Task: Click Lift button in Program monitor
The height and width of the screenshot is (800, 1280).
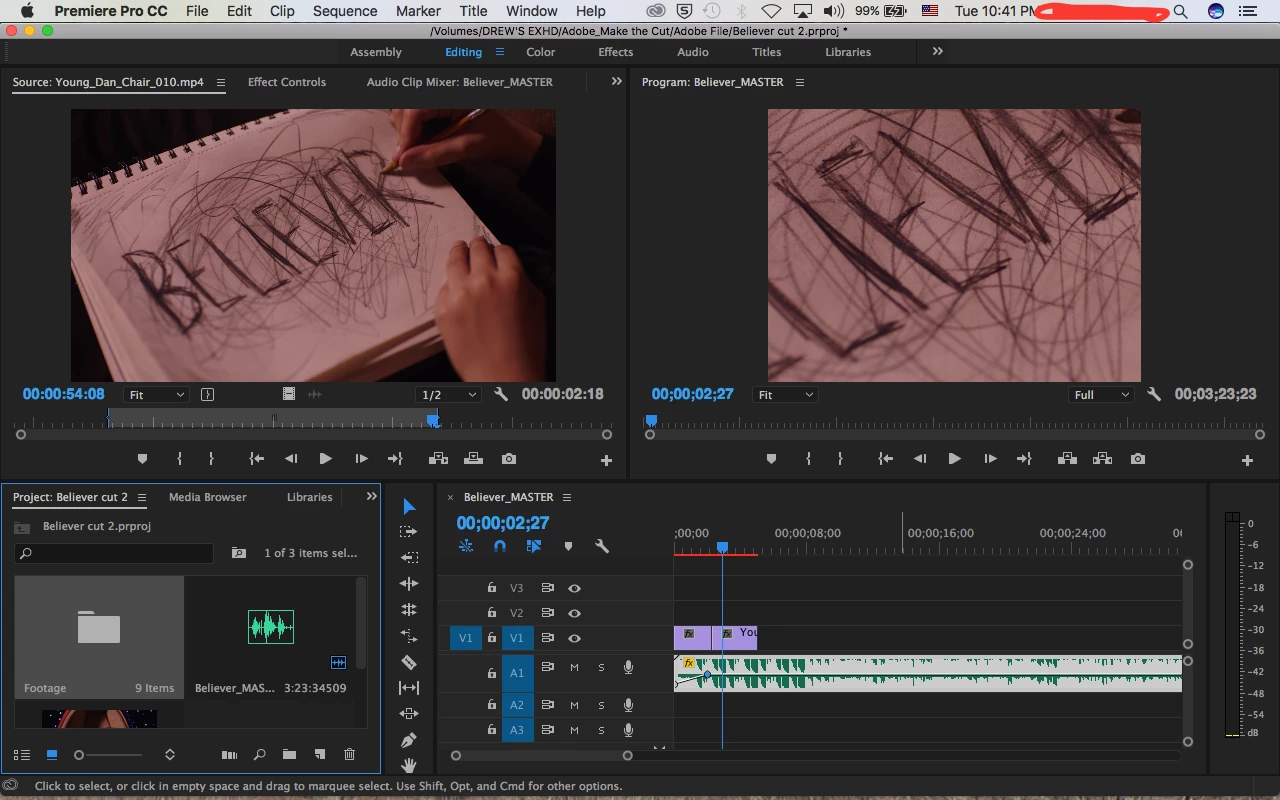Action: (1067, 459)
